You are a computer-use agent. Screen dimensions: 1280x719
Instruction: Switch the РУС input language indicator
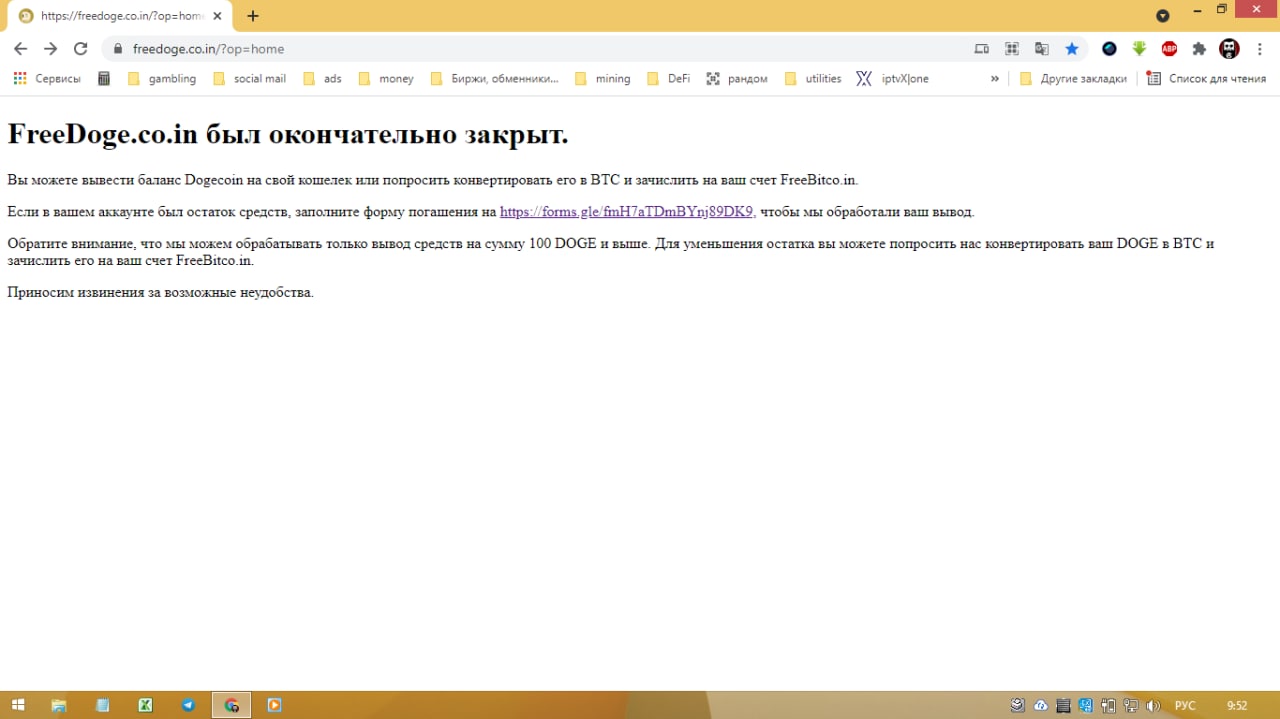[1185, 706]
